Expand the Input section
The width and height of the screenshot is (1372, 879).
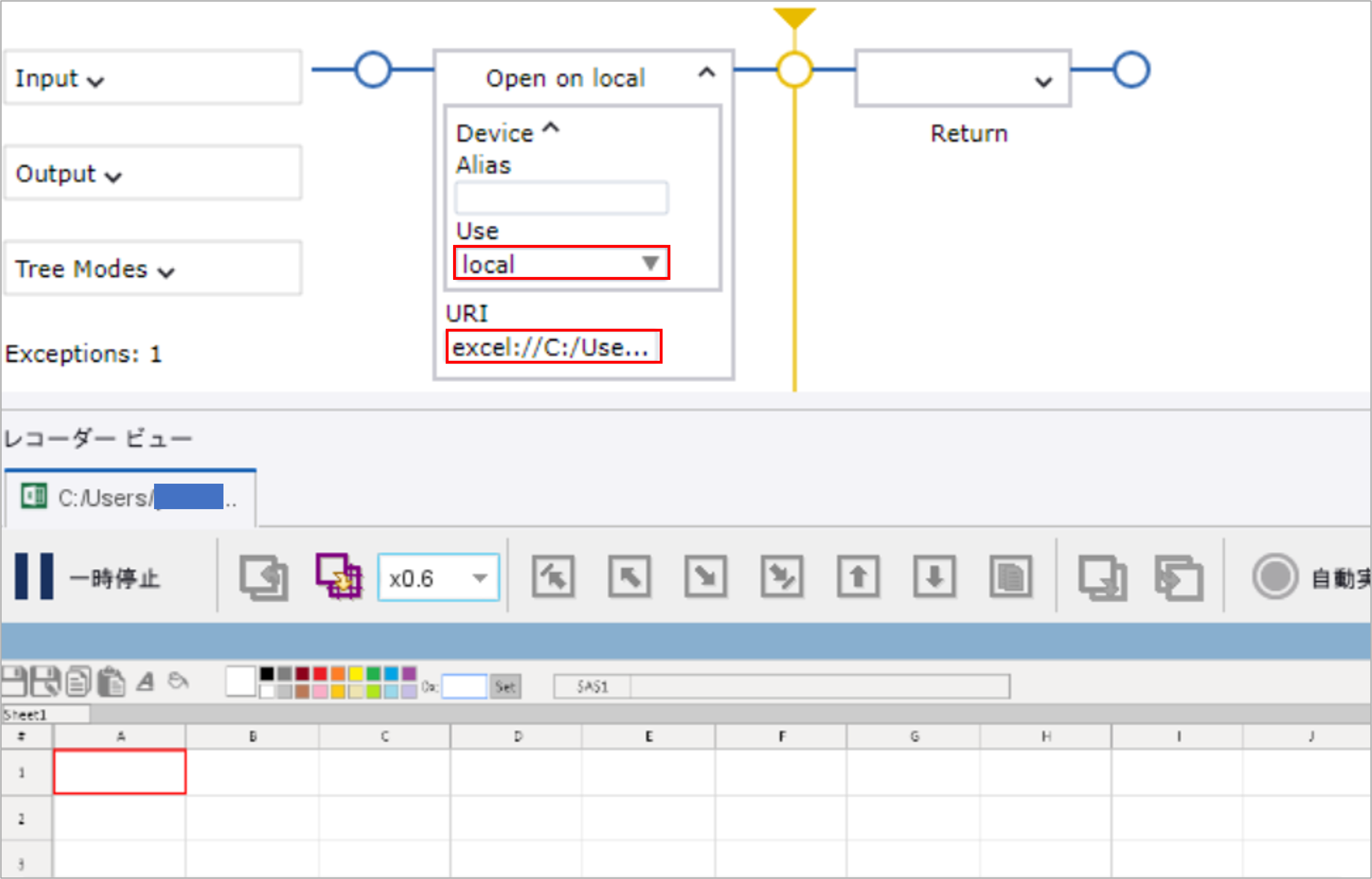[x=59, y=78]
